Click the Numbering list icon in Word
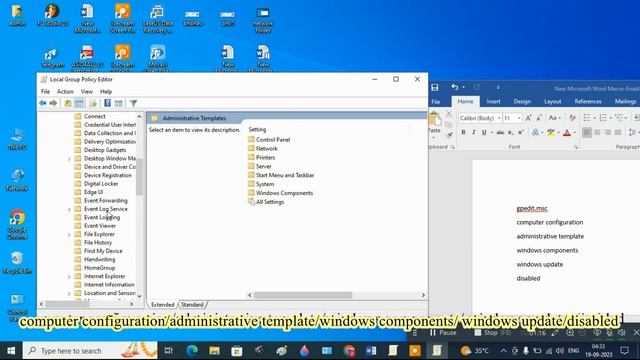640x360 pixels. click(603, 118)
